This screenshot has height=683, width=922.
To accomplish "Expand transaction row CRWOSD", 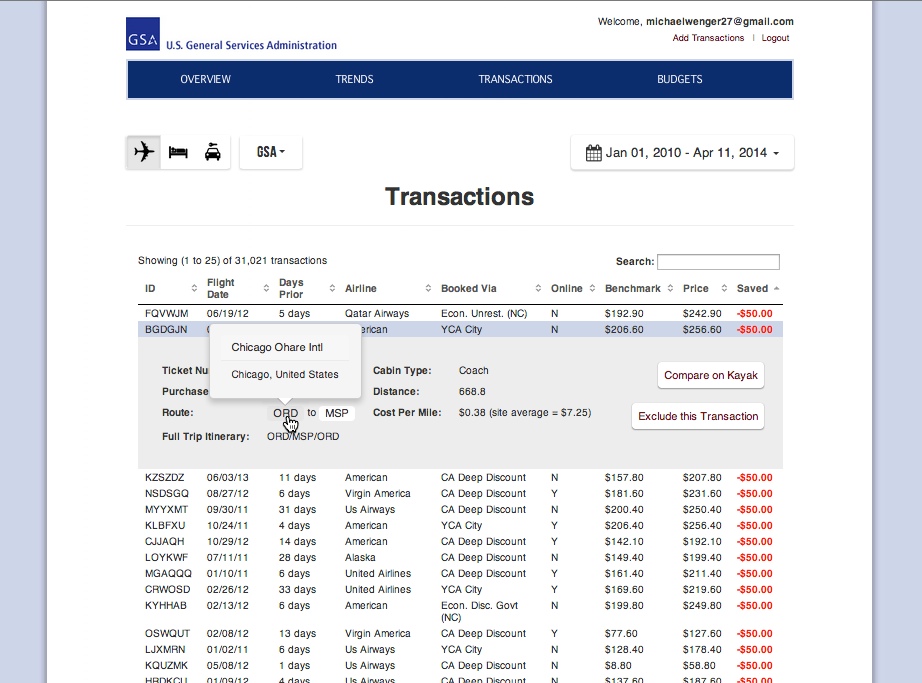I will click(x=460, y=589).
